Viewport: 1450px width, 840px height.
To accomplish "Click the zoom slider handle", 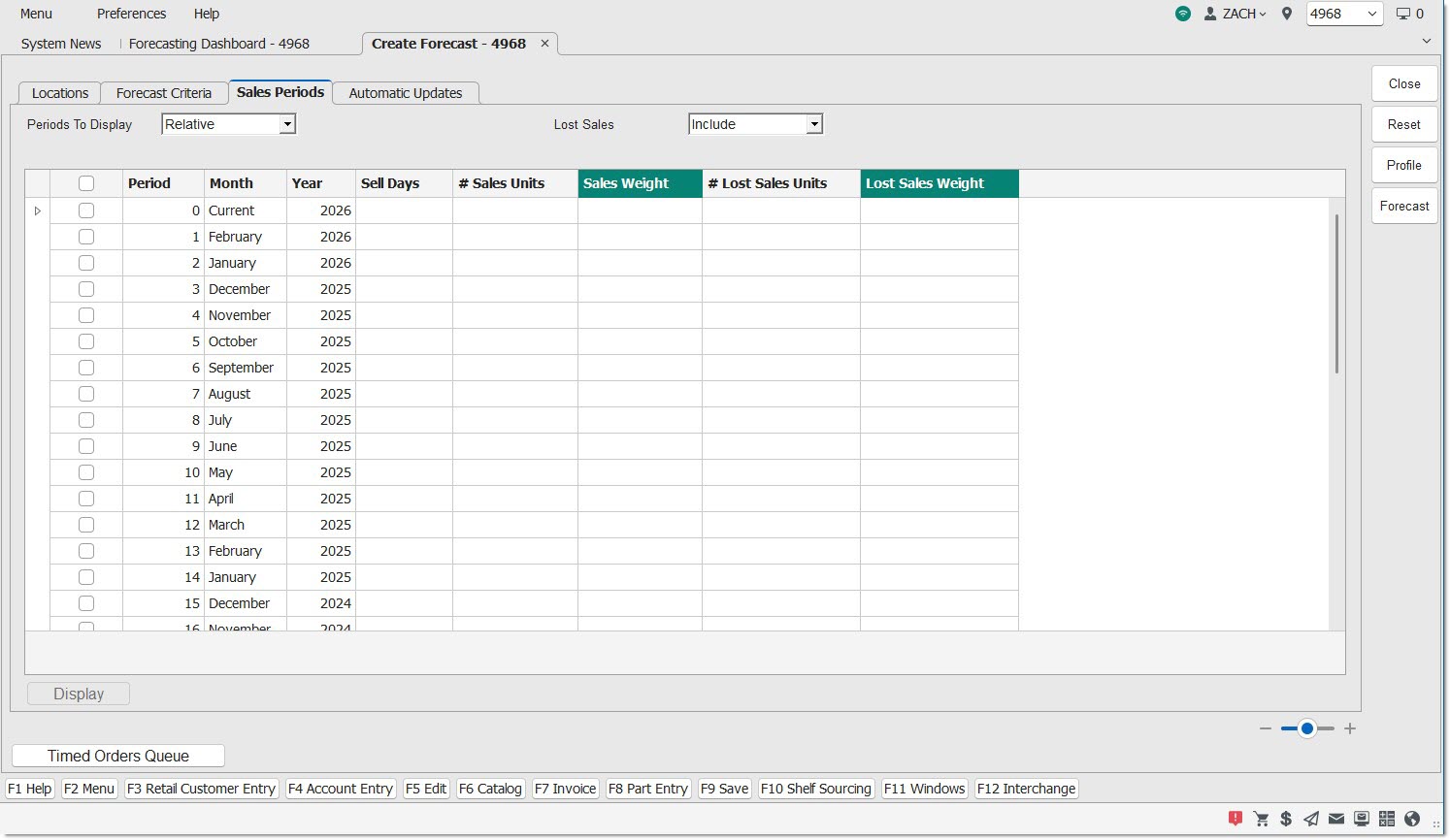I will click(x=1307, y=728).
